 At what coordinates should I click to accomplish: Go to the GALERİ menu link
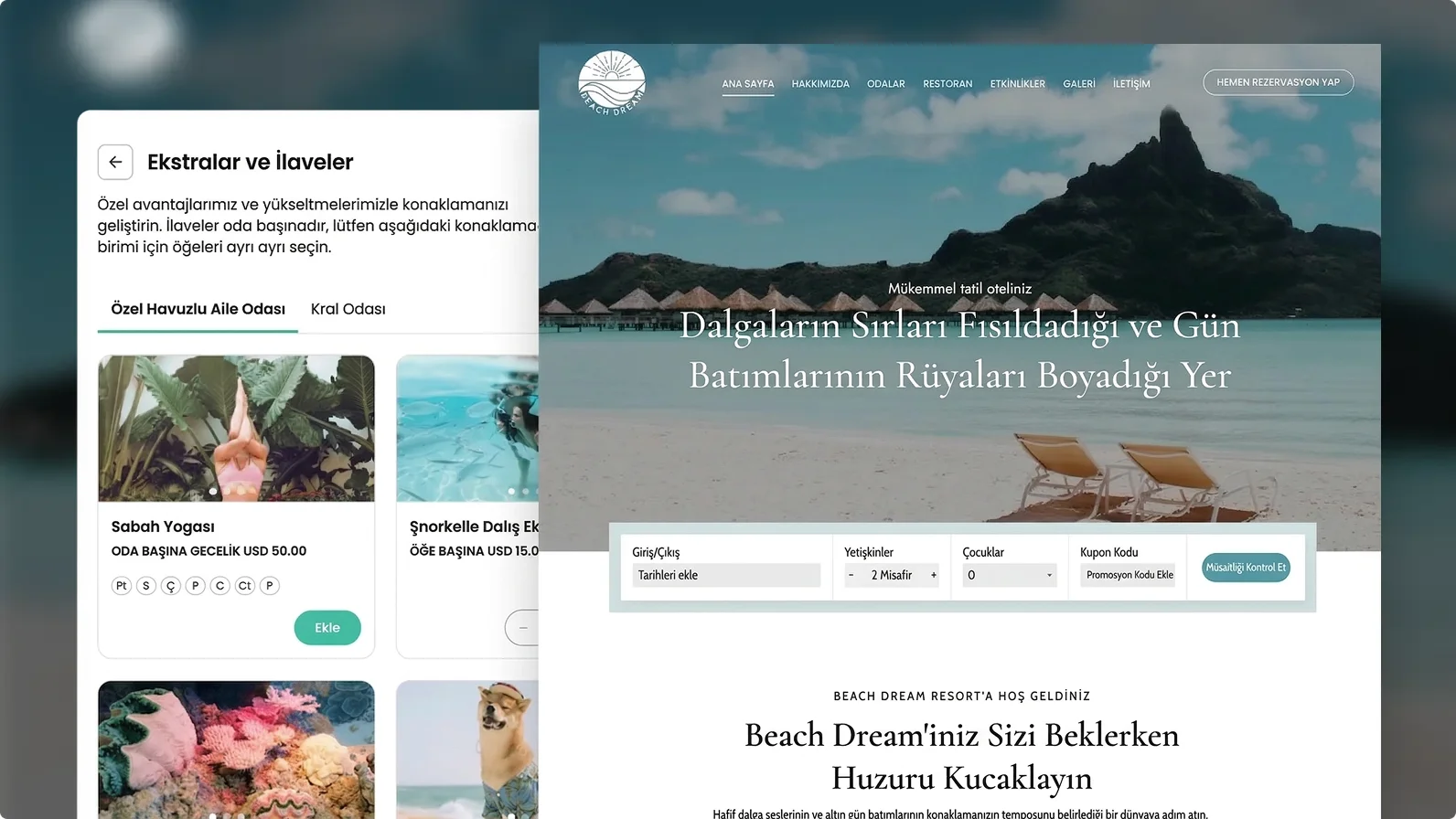tap(1078, 84)
